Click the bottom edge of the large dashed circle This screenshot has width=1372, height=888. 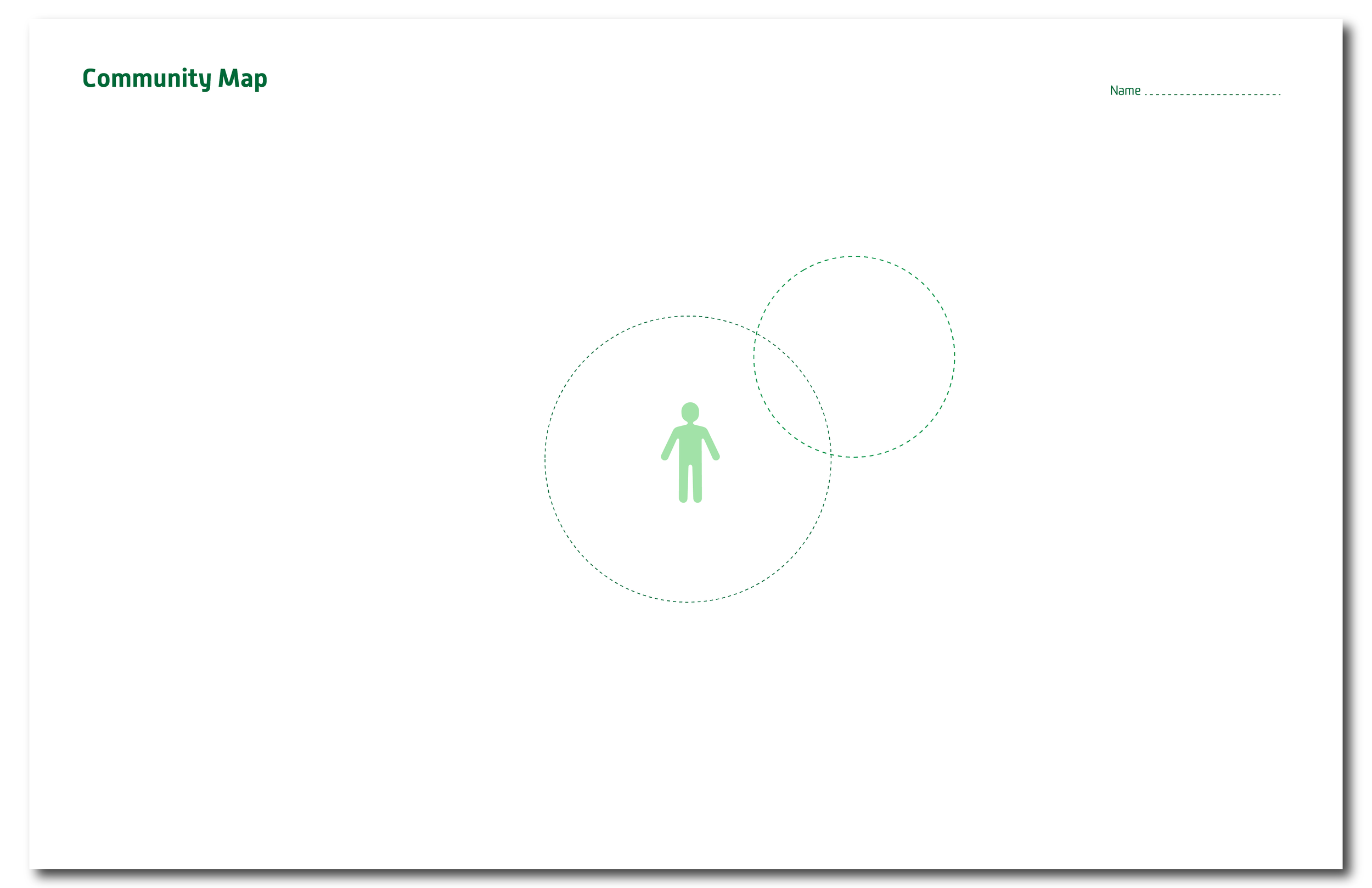click(688, 602)
